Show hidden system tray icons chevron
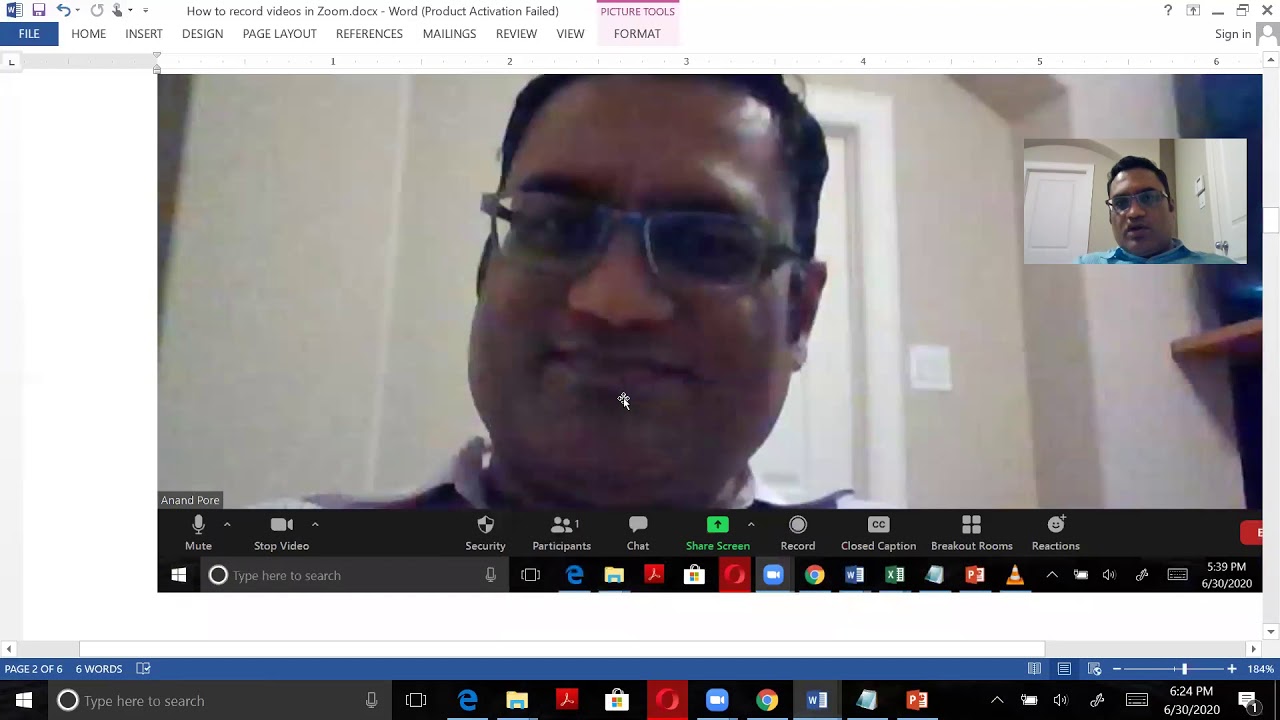The height and width of the screenshot is (720, 1280). (997, 700)
